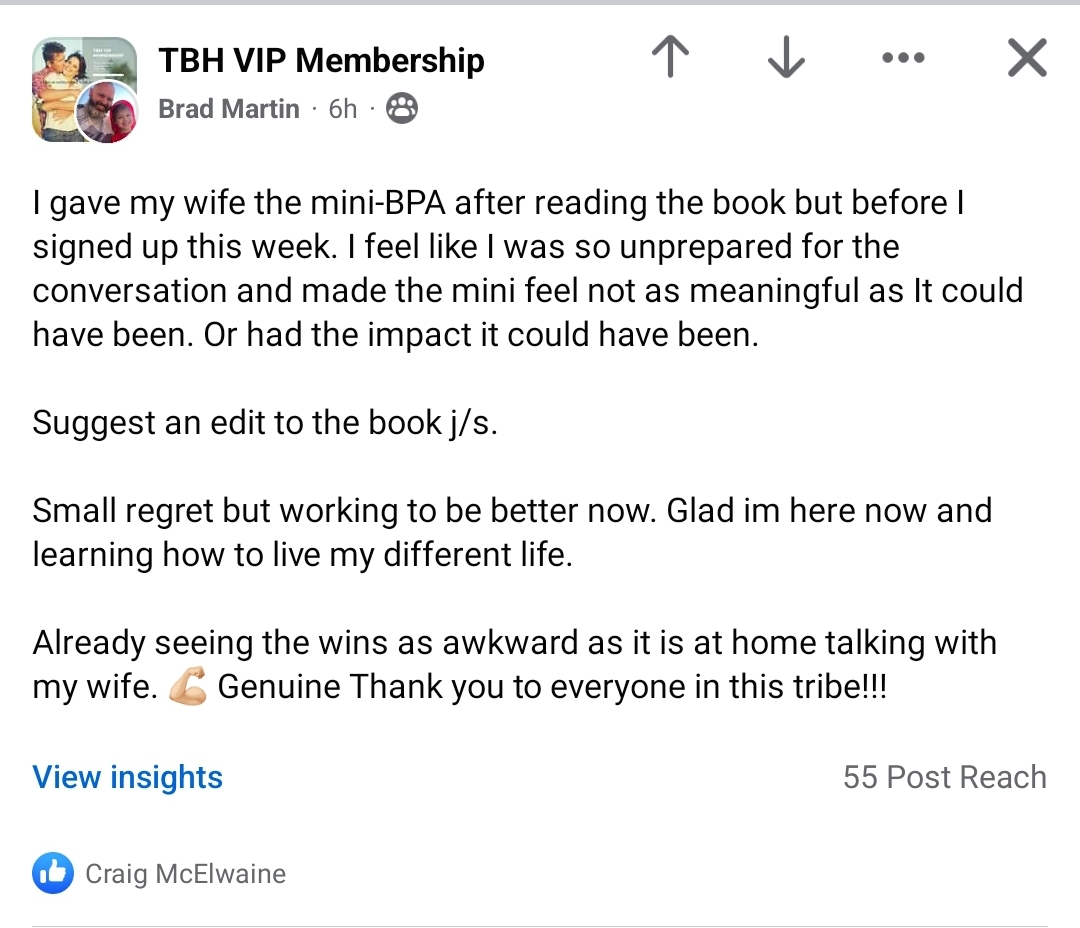This screenshot has width=1080, height=928.
Task: Tap the blue thumbs-up reaction icon
Action: tap(53, 874)
